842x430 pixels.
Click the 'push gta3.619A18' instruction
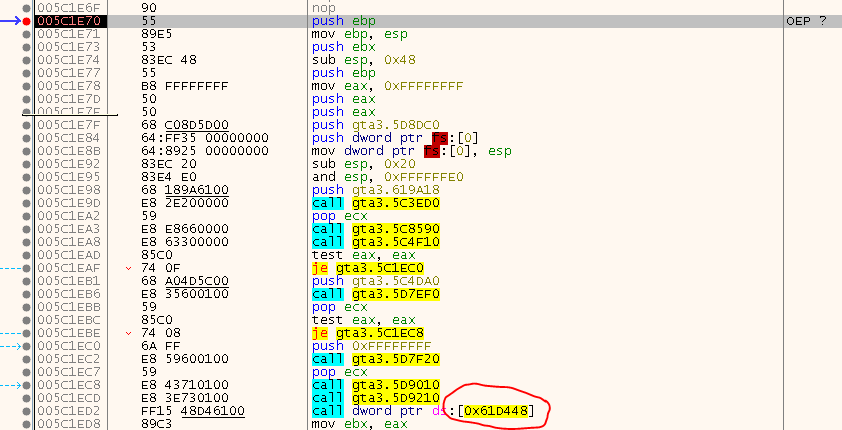click(376, 190)
